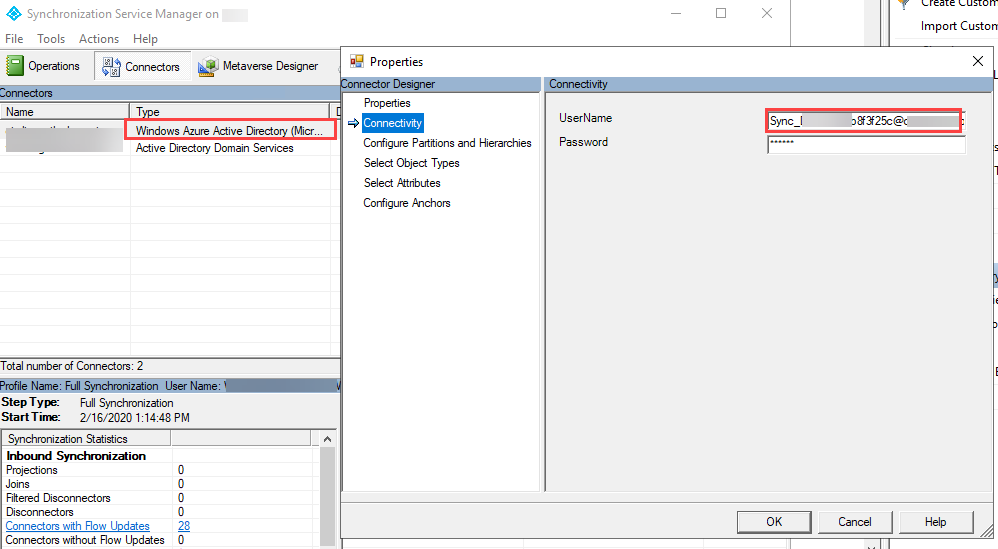The width and height of the screenshot is (998, 549).
Task: Sort connectors by Name column header
Action: coord(64,111)
